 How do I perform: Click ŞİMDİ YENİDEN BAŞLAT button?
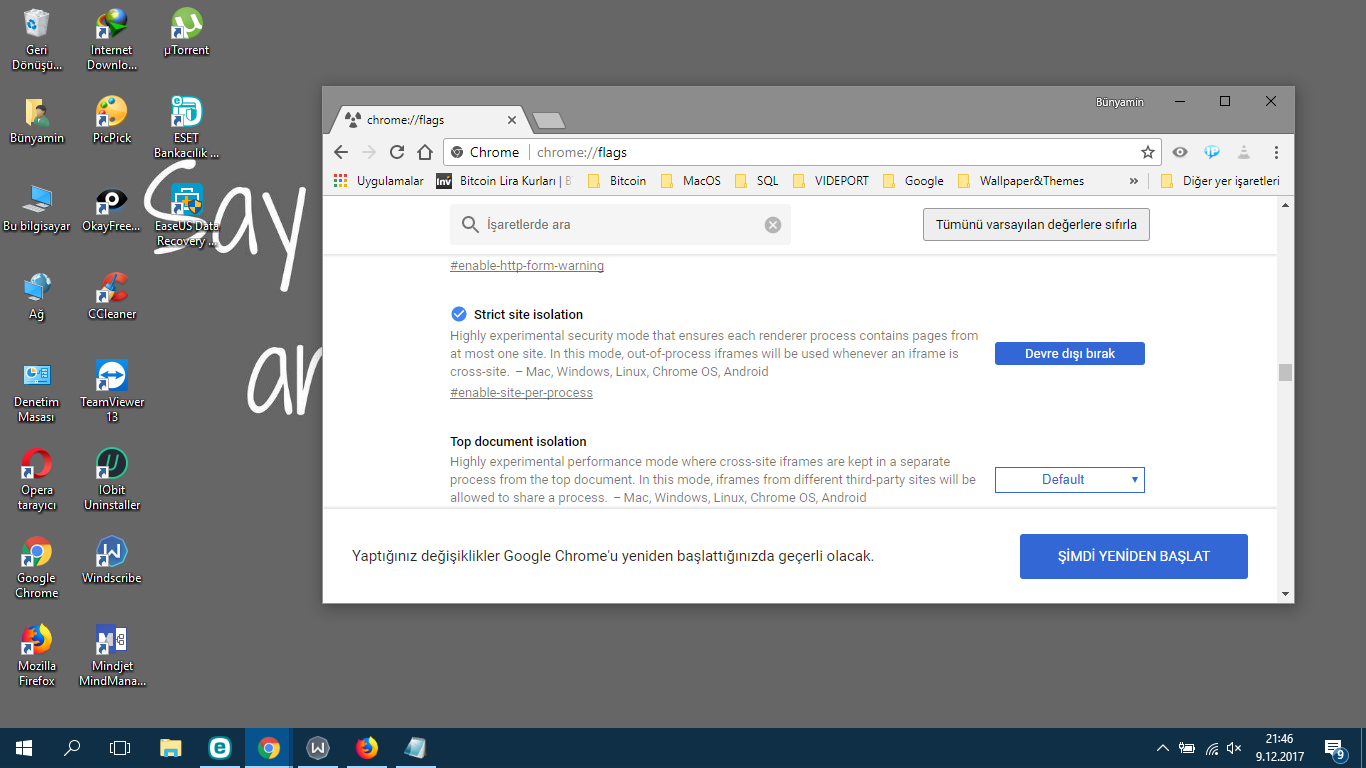tap(1134, 556)
